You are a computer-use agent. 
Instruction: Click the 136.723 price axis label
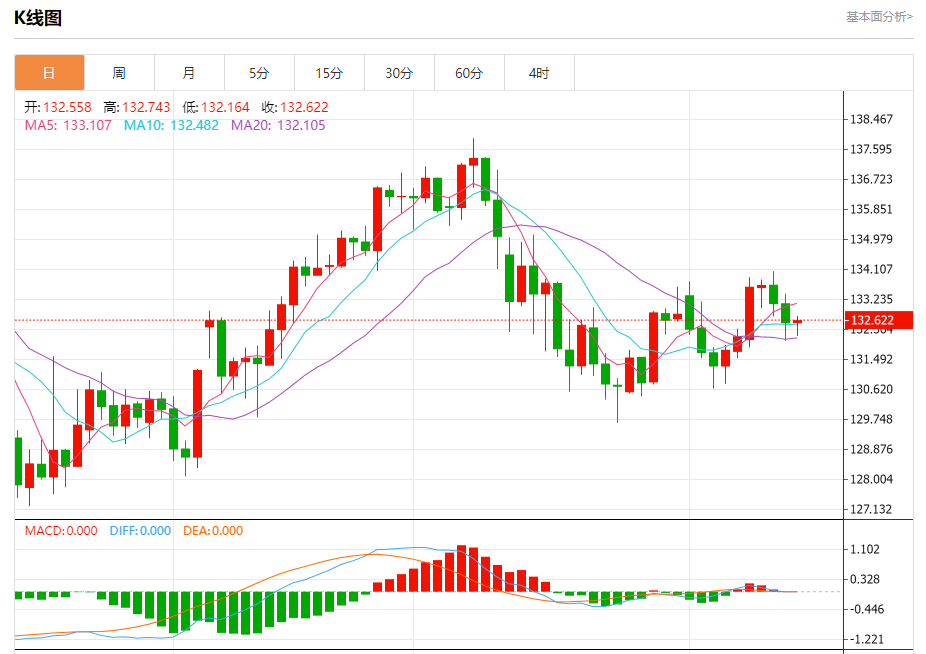coord(871,179)
